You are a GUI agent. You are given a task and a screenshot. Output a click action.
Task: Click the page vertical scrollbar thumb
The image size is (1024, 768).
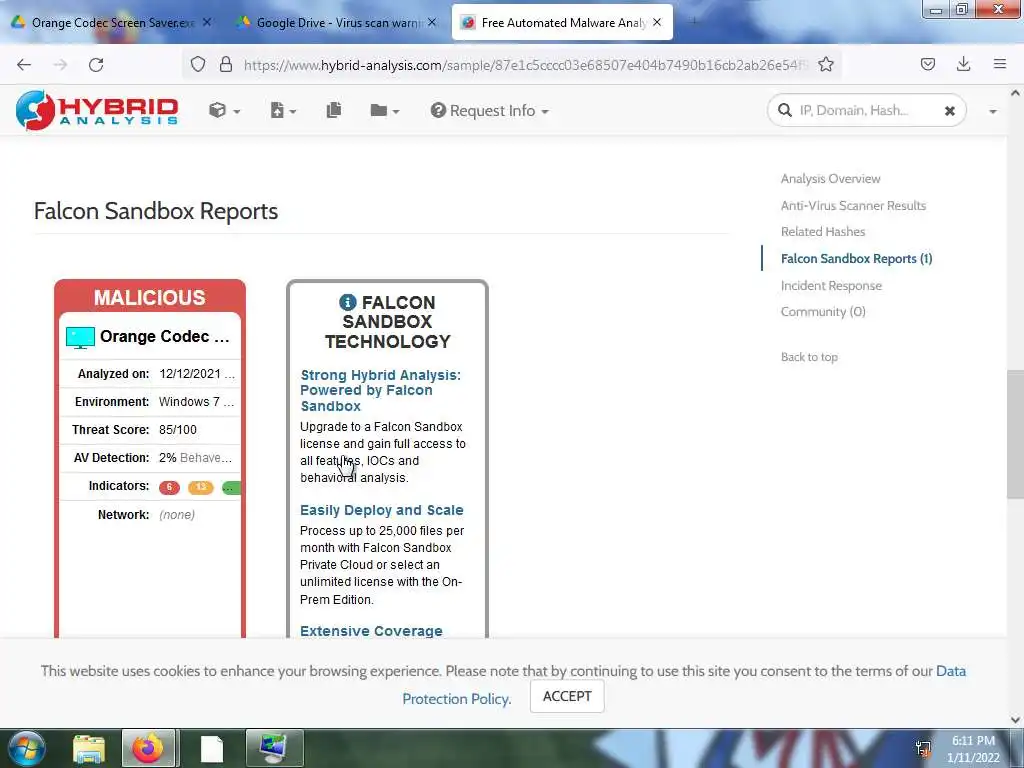(1015, 434)
